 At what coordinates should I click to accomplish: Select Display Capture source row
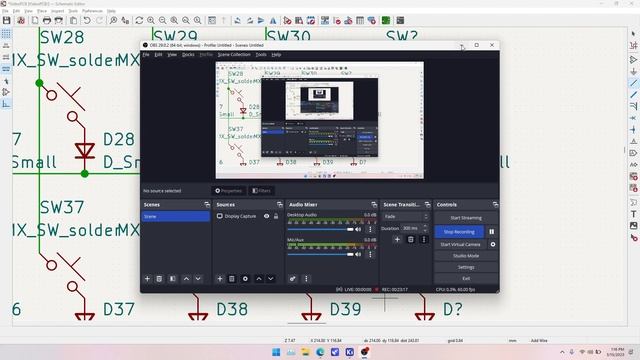[247, 216]
